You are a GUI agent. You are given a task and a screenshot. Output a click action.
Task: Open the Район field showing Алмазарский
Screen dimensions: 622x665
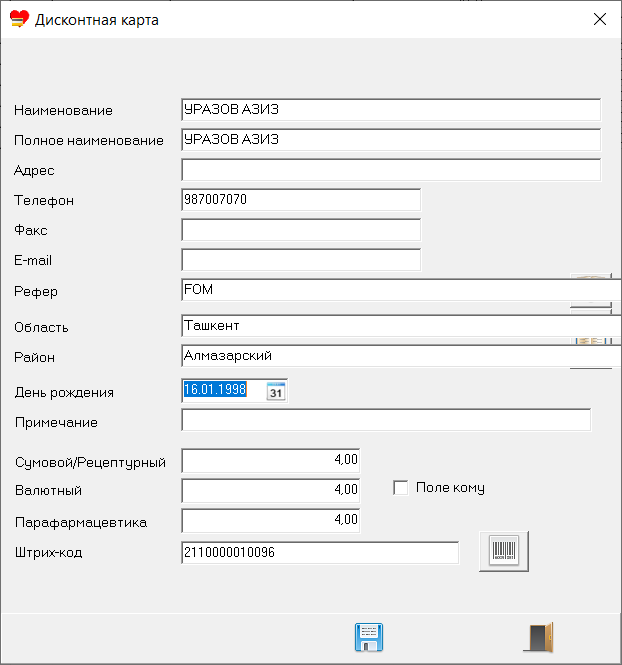pyautogui.click(x=401, y=355)
